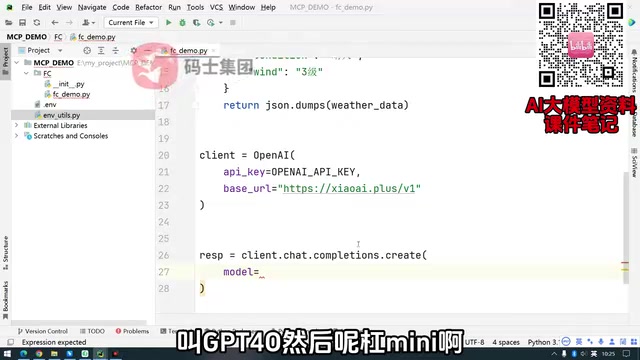Open the Edit menu
640x360 pixels.
pyautogui.click(x=44, y=7)
